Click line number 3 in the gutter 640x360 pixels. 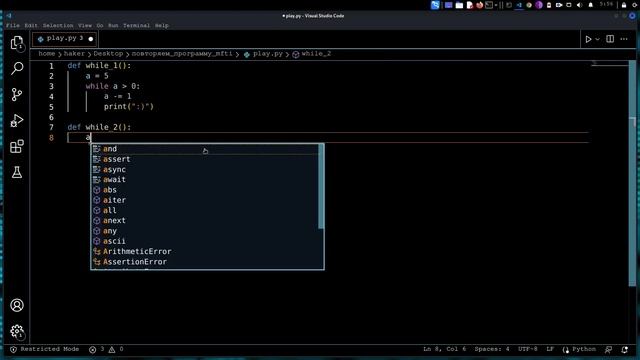[51, 86]
